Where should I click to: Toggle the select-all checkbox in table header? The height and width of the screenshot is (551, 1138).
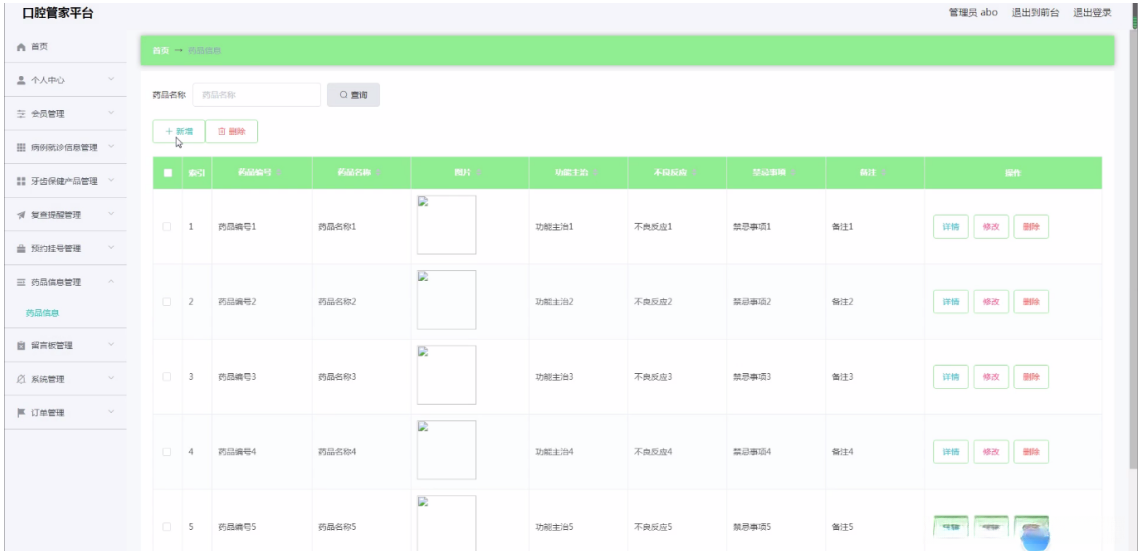coord(168,173)
